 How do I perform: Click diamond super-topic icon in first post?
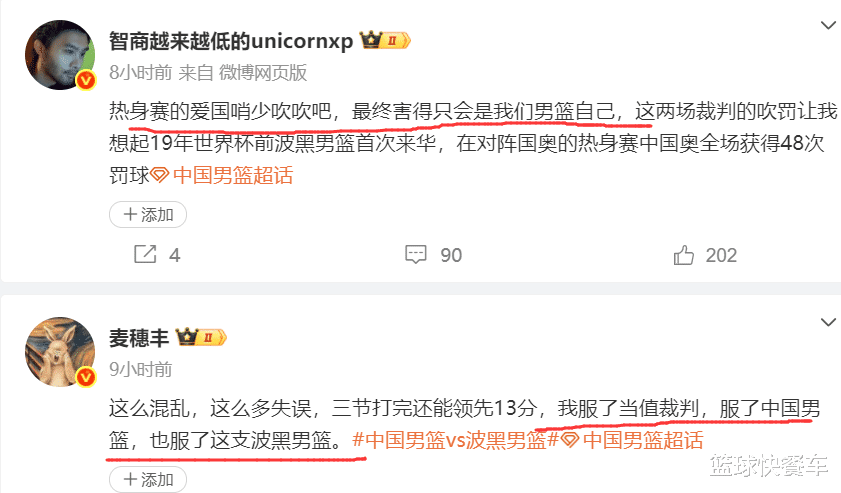(160, 175)
